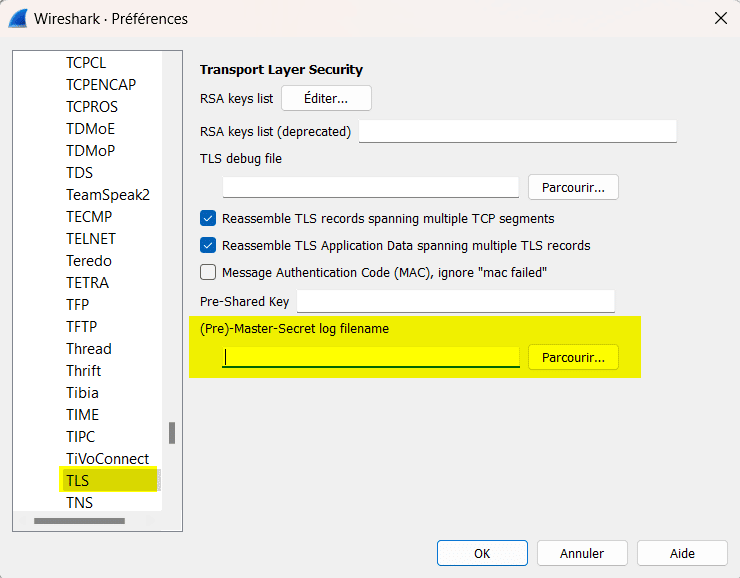Select TLS in the protocol list
The height and width of the screenshot is (578, 740).
click(78, 481)
